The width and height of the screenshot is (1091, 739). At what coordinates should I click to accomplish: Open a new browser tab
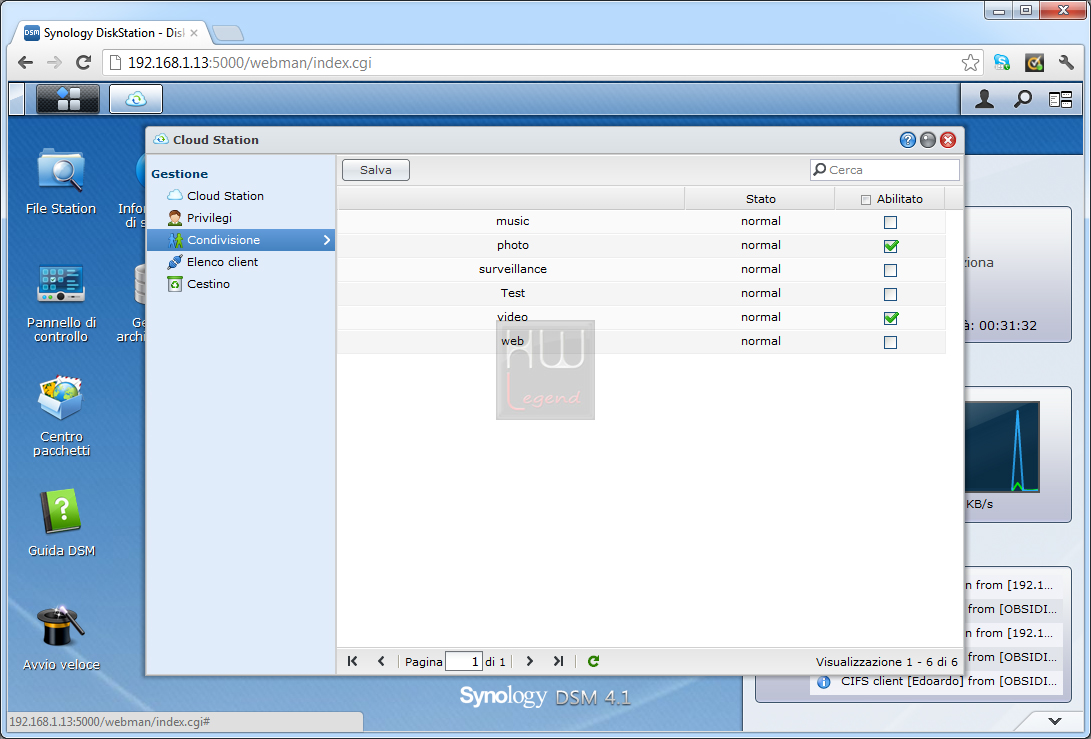(228, 33)
